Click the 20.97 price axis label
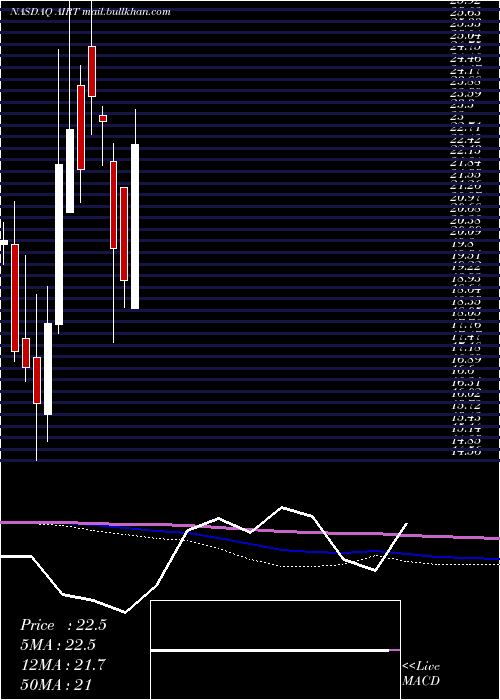The height and width of the screenshot is (700, 500). click(466, 197)
